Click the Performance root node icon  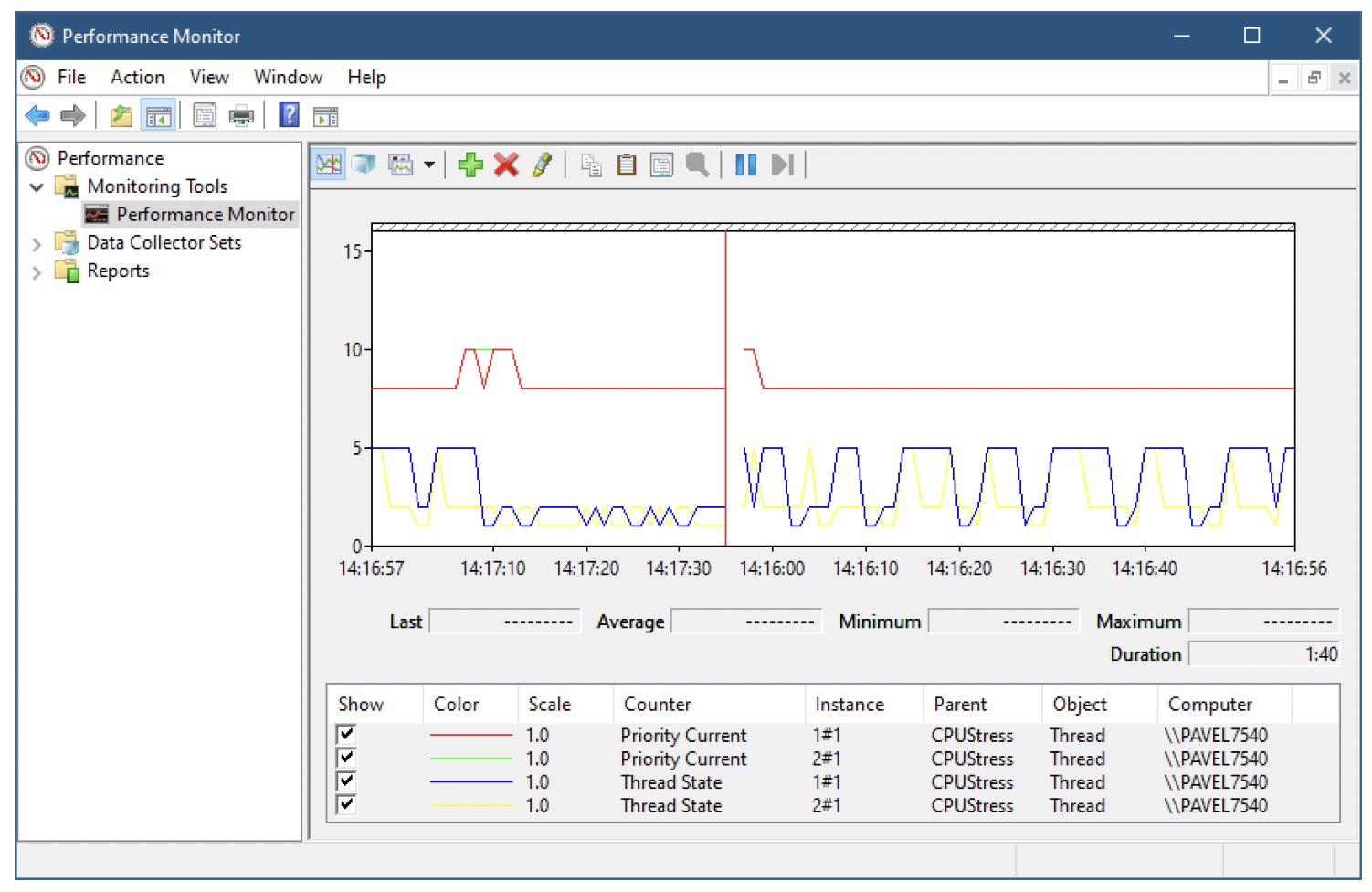pyautogui.click(x=37, y=158)
